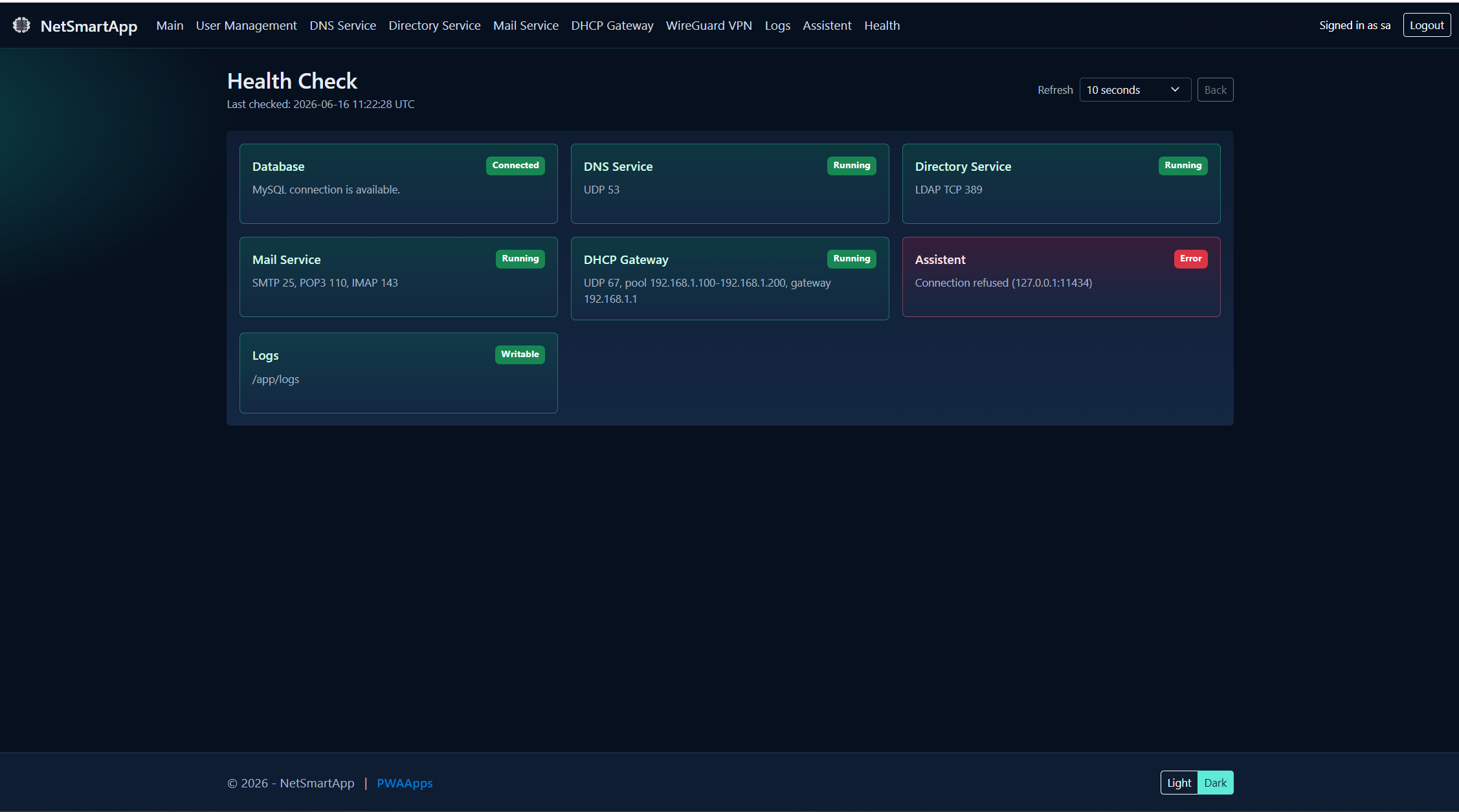Click the Logout button

[x=1427, y=25]
